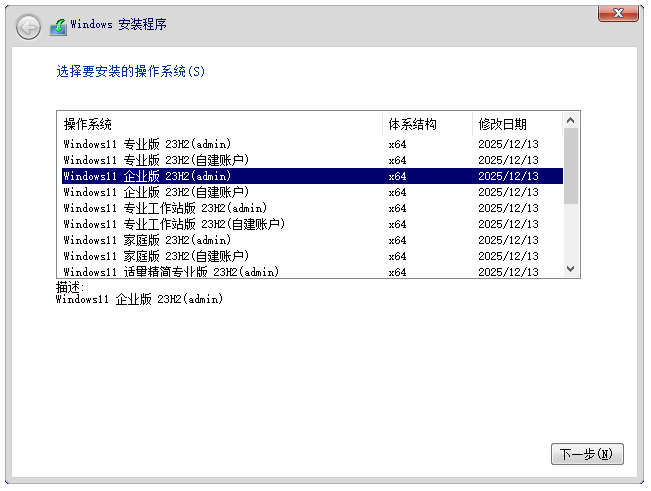Screen dimensions: 651x491
Task: Click the scrollbar down arrow
Action: click(570, 269)
